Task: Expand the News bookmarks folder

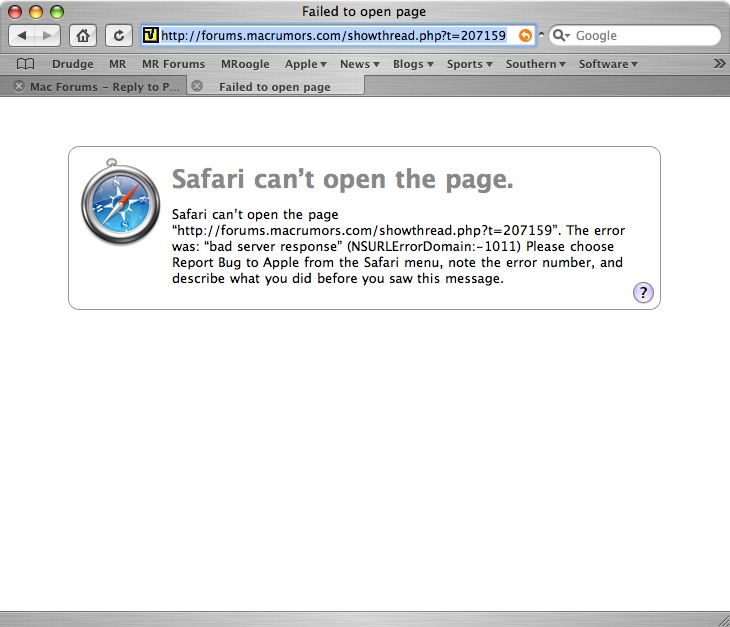Action: (359, 64)
